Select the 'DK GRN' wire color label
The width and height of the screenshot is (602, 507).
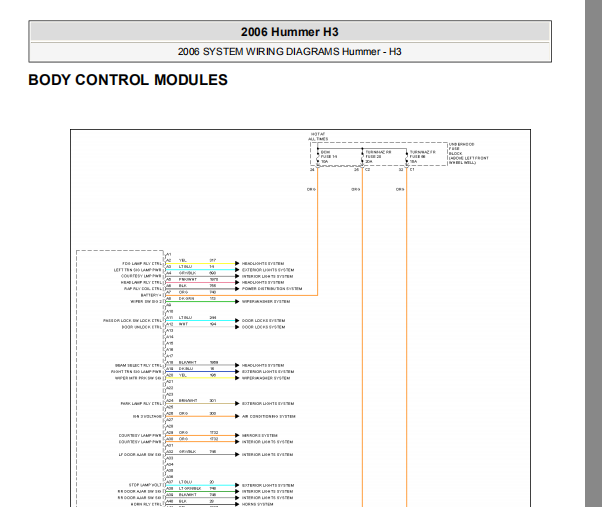click(x=186, y=298)
